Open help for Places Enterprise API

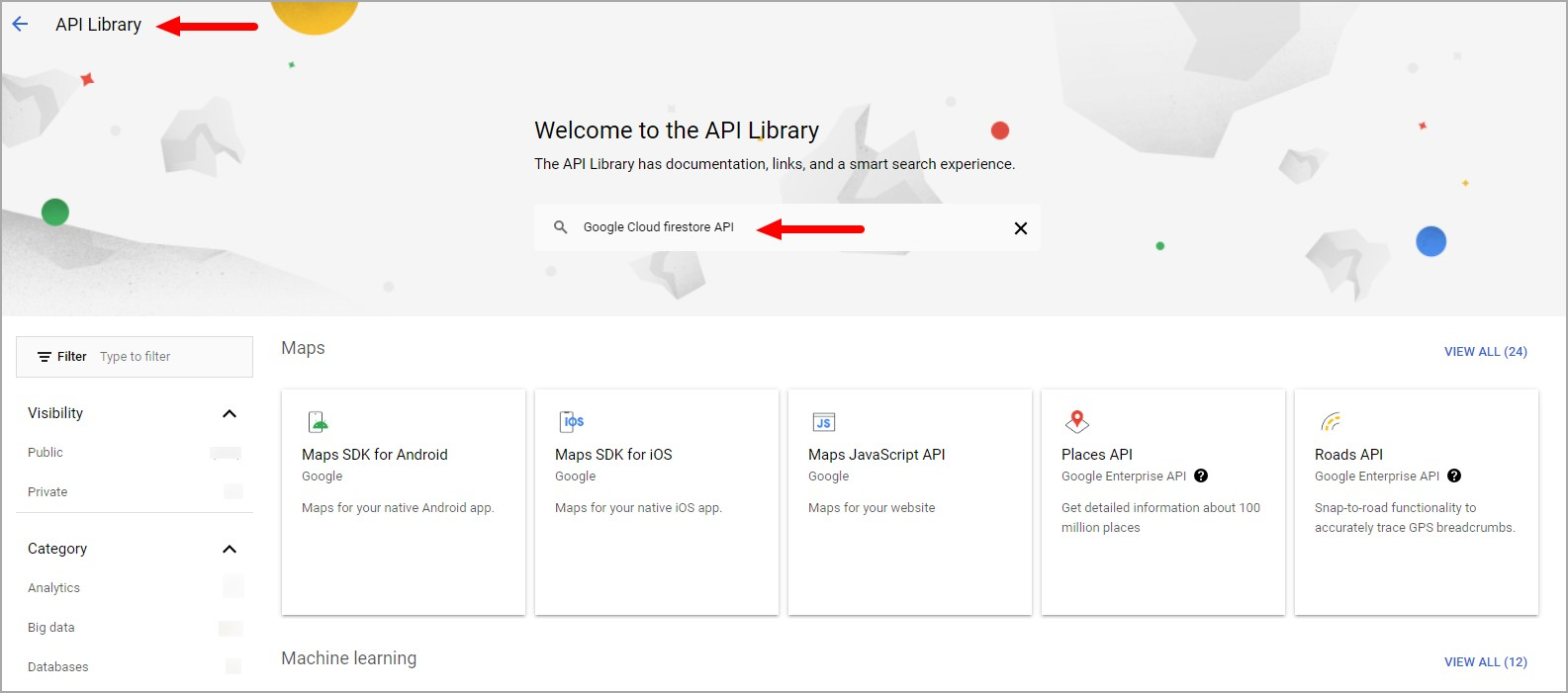(1201, 476)
